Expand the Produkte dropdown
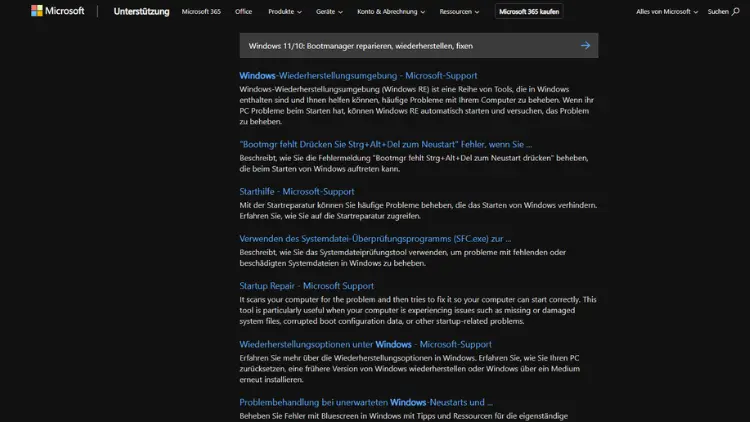 (x=285, y=11)
